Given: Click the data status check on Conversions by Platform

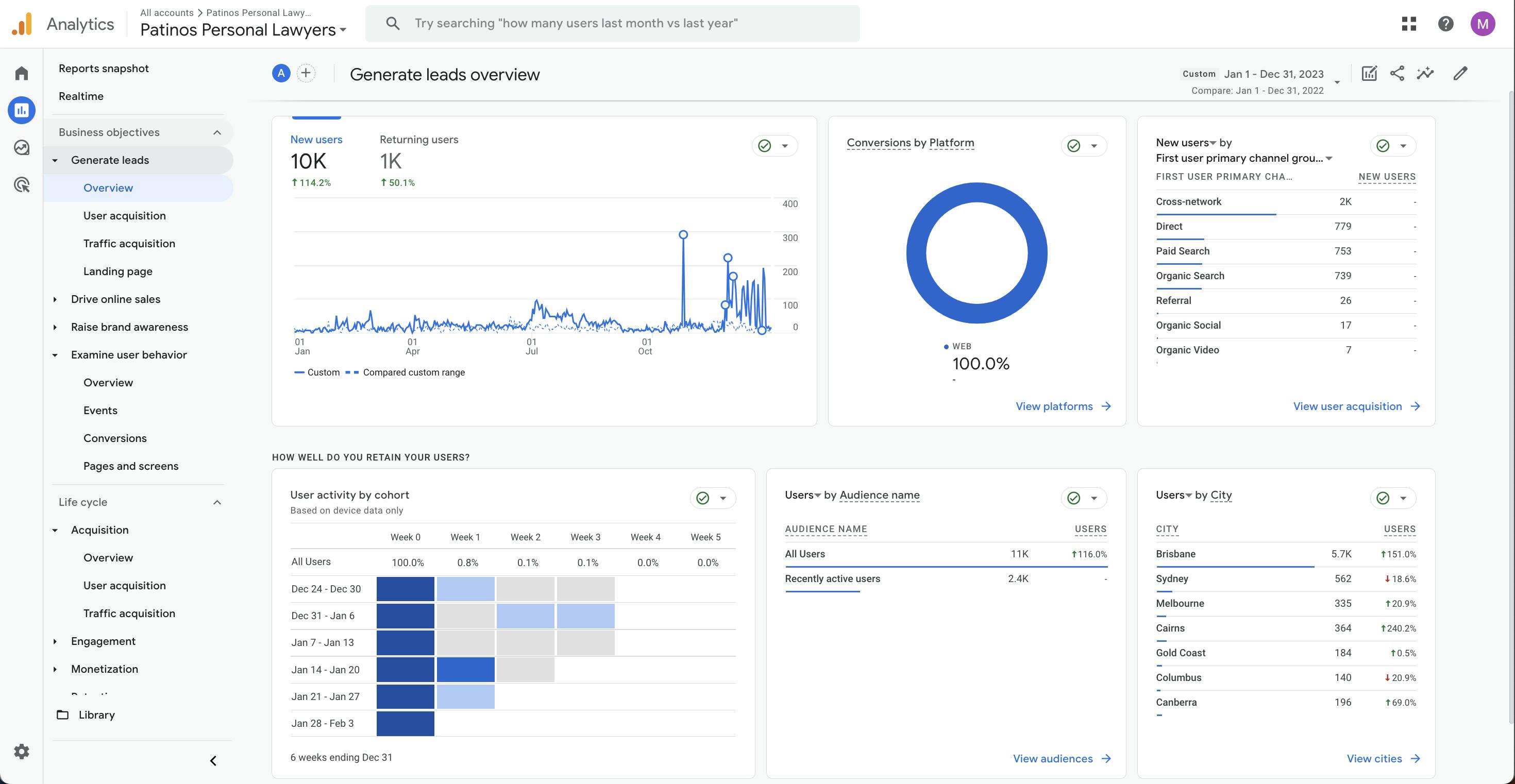Looking at the screenshot, I should [1074, 146].
